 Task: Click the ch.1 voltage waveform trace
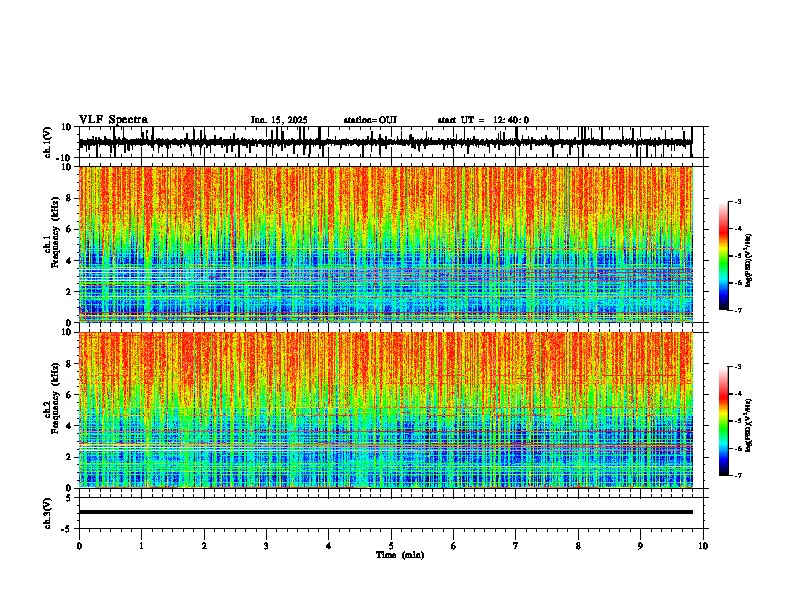tap(386, 142)
